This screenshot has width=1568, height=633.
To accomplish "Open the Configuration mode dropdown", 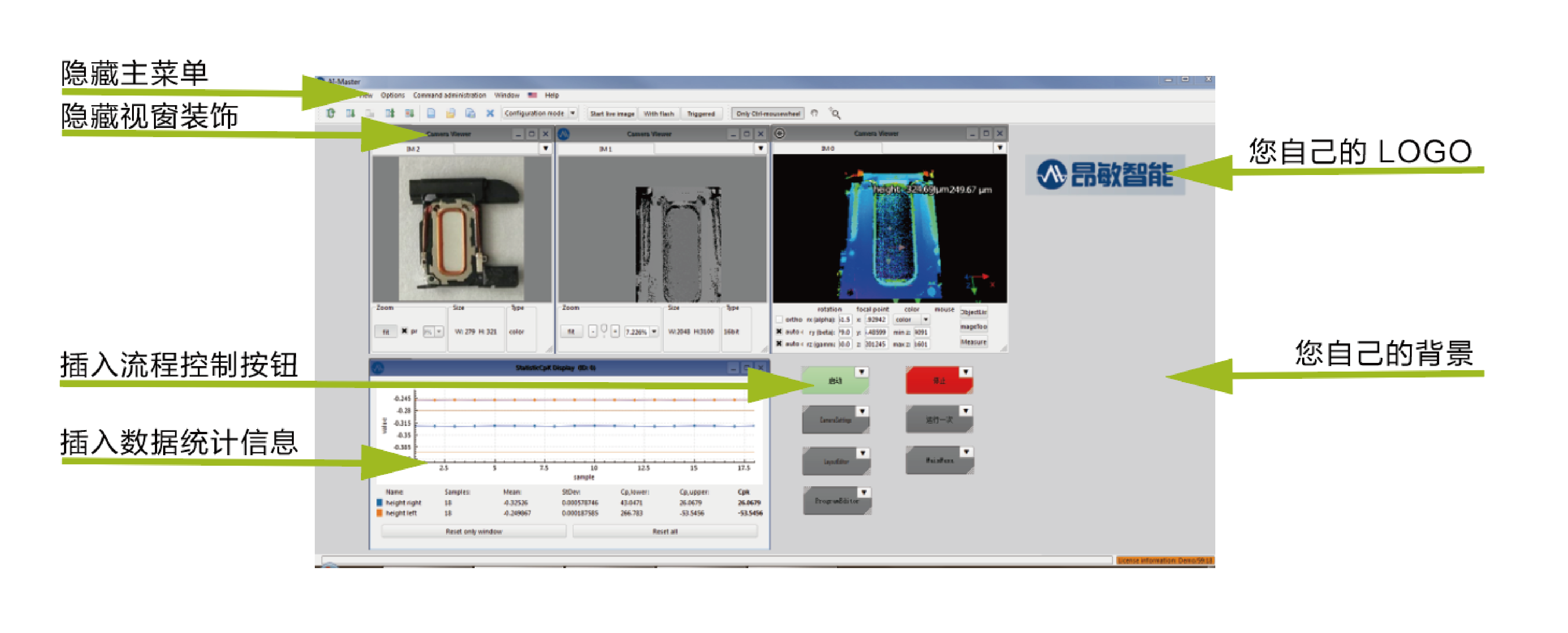I will 539,113.
